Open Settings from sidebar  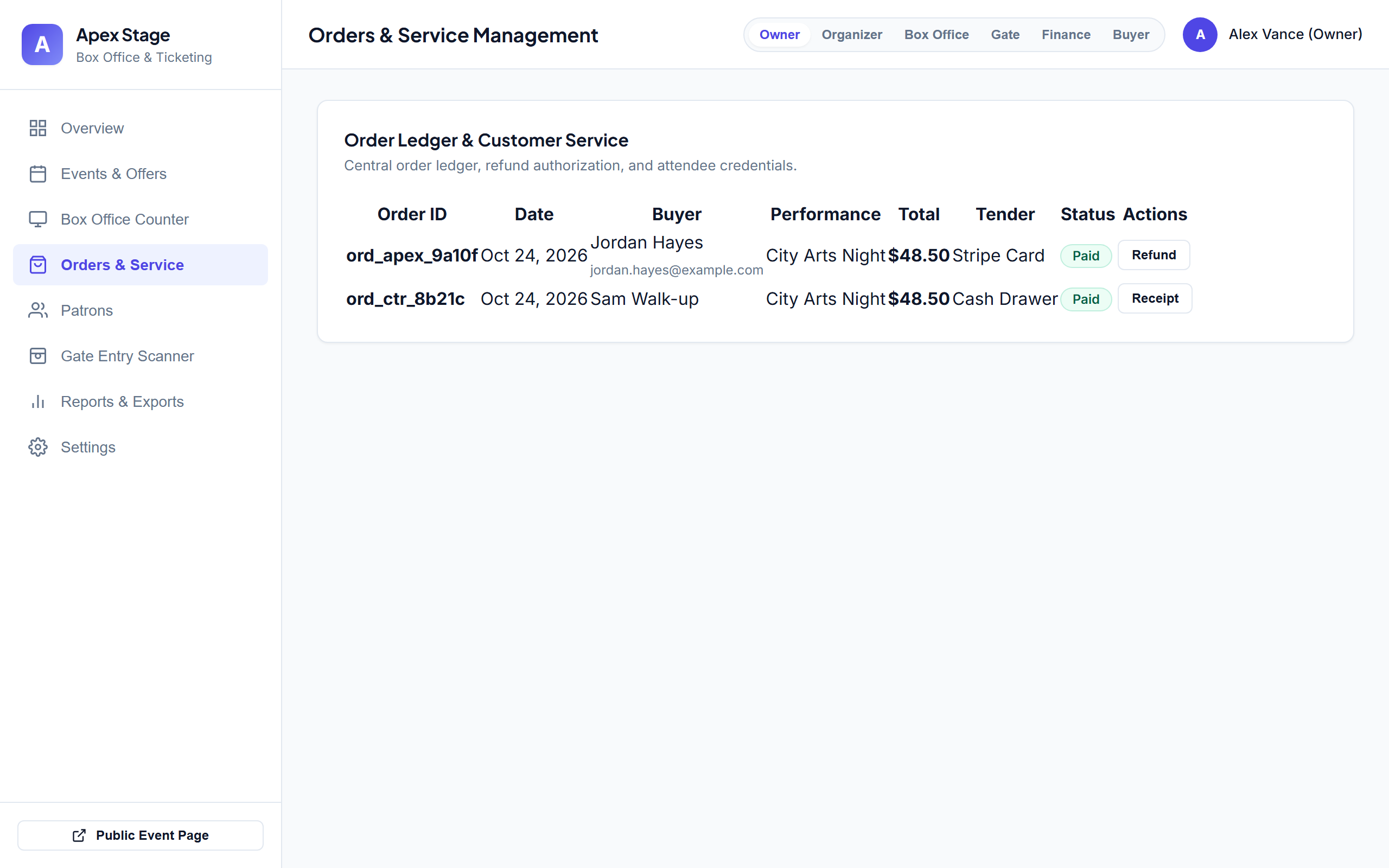tap(141, 447)
